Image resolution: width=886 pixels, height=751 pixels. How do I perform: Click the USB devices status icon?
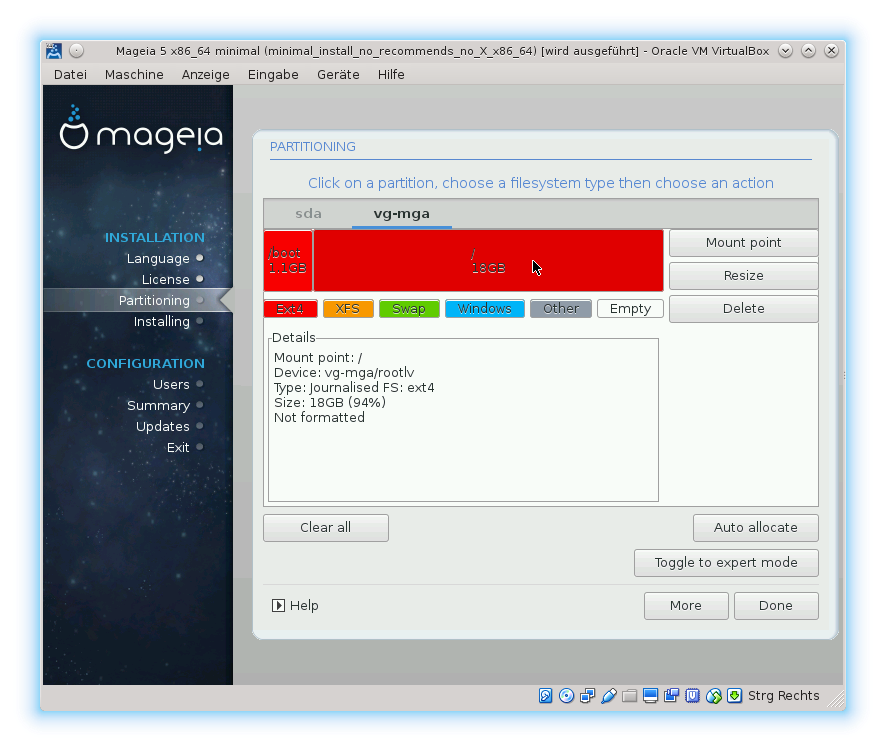click(x=609, y=696)
